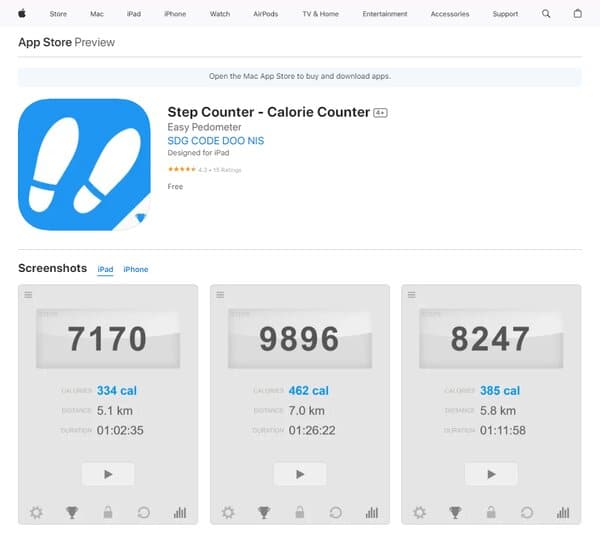Open hamburger menu in 9896 screenshot

pos(220,295)
